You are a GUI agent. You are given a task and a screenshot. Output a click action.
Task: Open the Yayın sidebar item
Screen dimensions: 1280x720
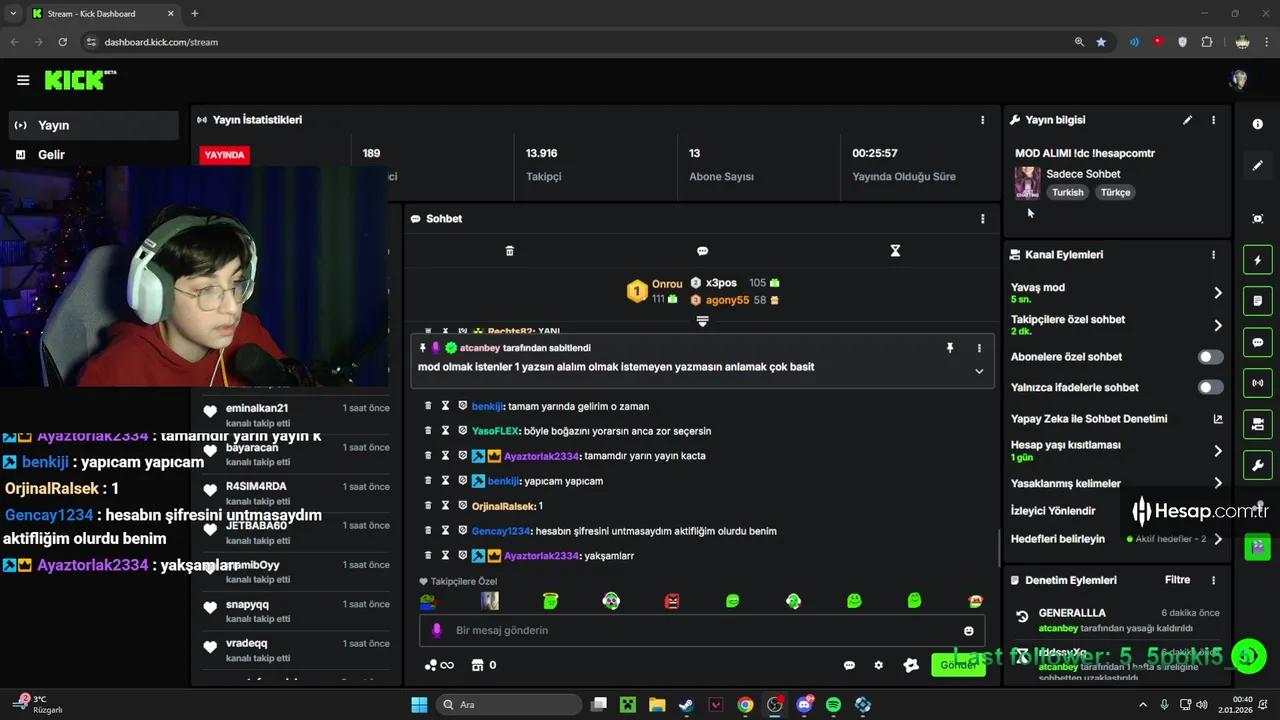coord(94,125)
